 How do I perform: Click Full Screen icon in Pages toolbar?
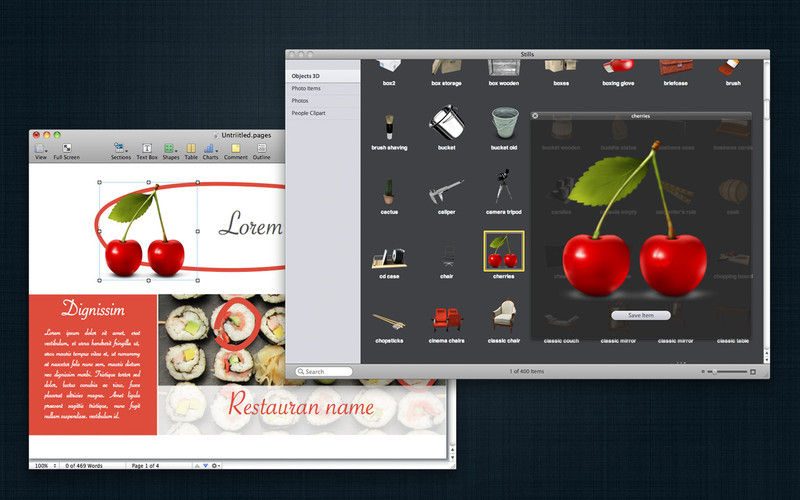(66, 151)
